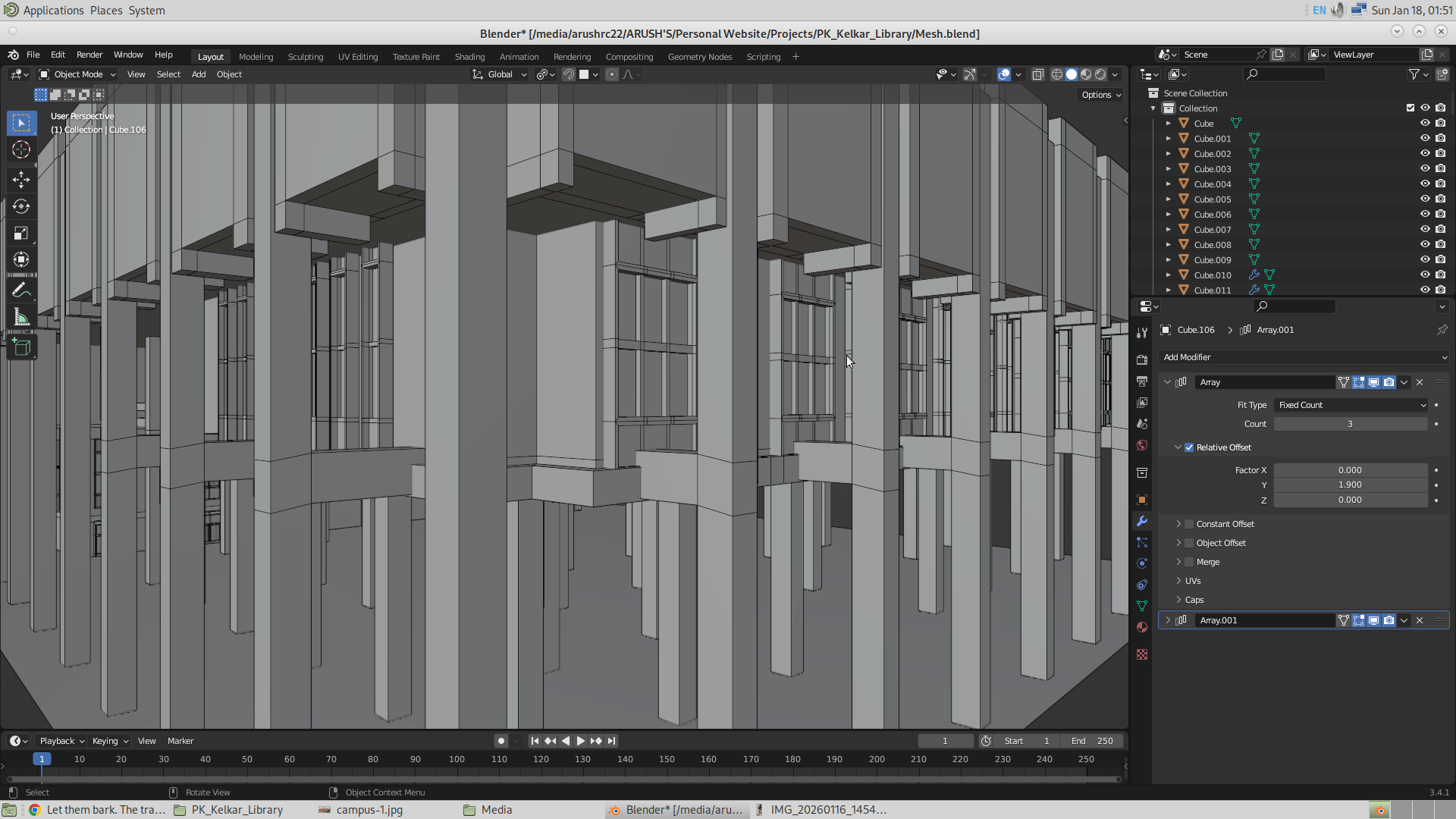1456x819 pixels.
Task: Activate the Add Cube tool
Action: [x=21, y=347]
